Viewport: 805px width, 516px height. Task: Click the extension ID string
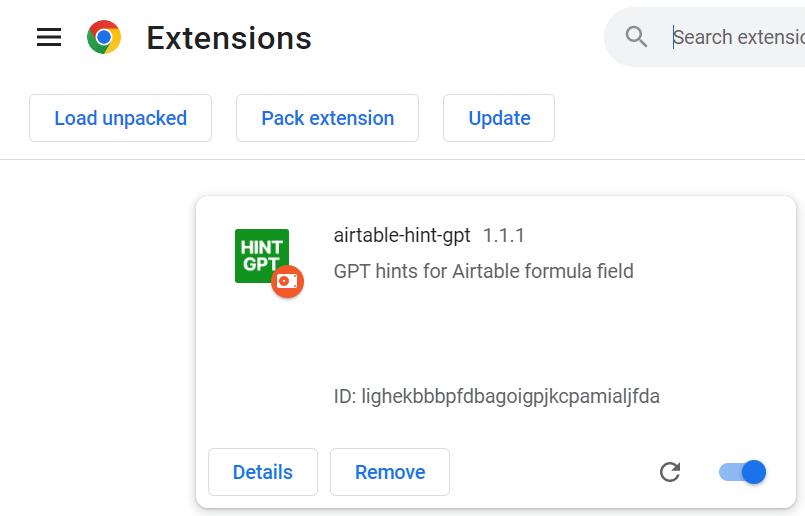497,396
